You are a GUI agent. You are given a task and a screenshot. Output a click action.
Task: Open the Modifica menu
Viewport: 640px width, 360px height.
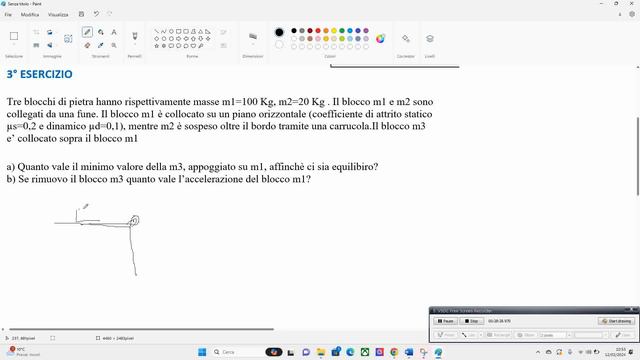pos(30,14)
